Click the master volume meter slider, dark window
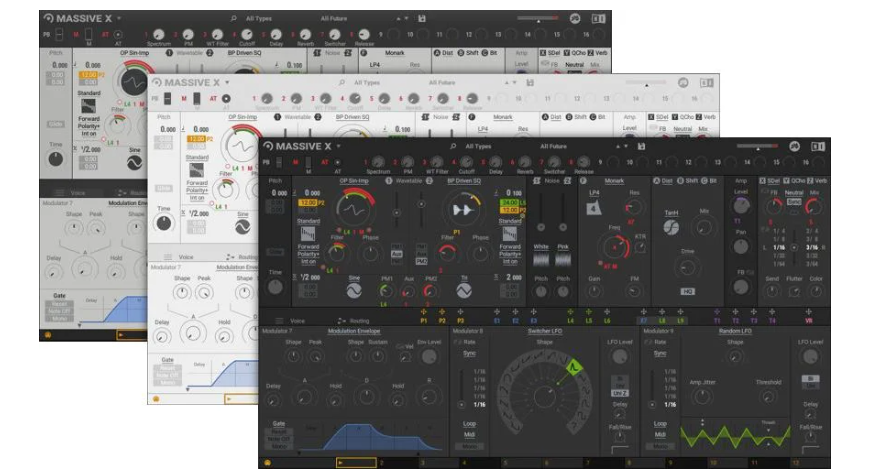Image resolution: width=883 pixels, height=475 pixels. [x=758, y=147]
